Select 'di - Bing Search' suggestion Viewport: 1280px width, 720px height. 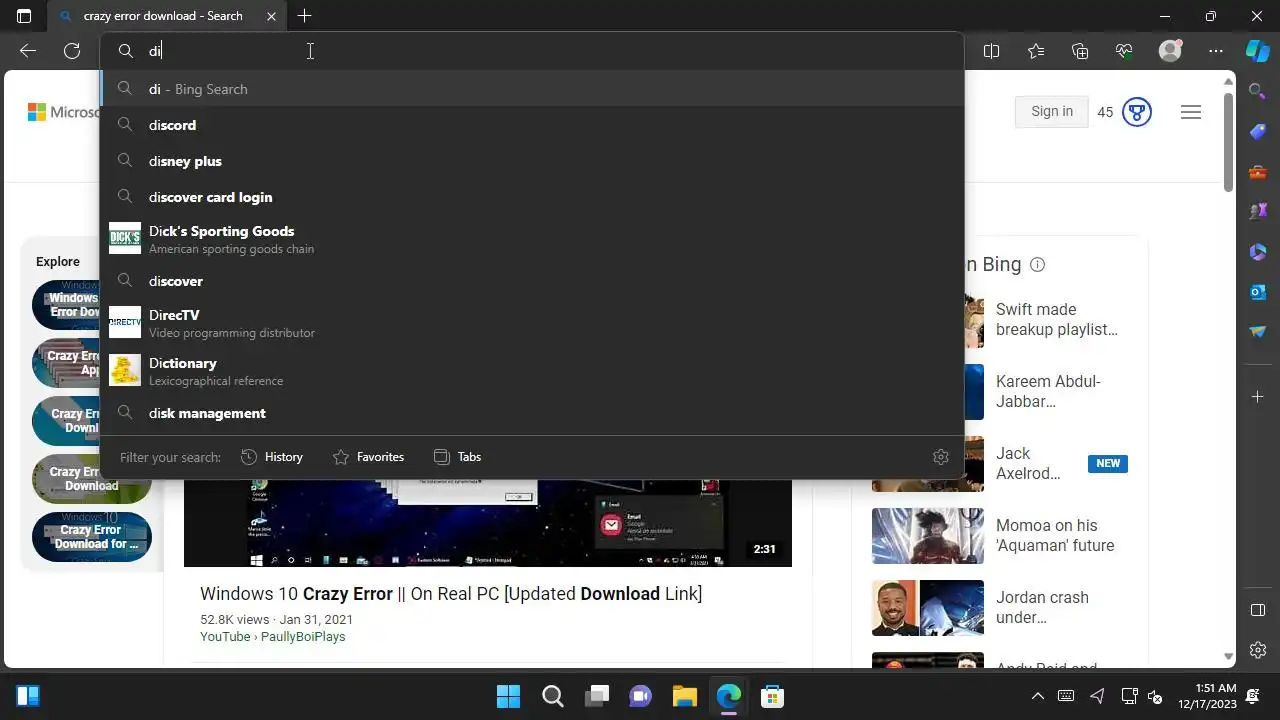(x=532, y=89)
